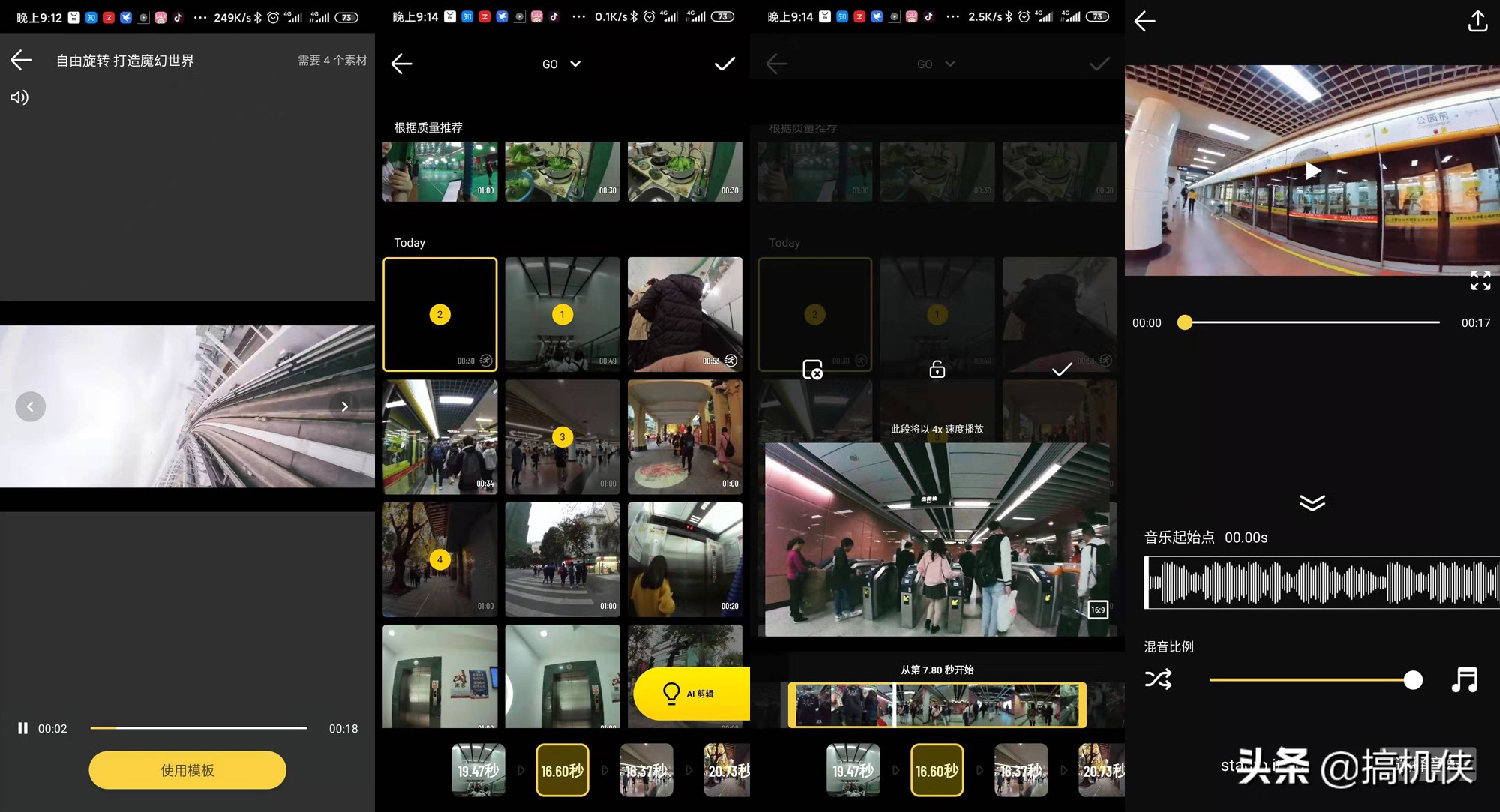Open the AI剪辑 tool
The image size is (1500, 812).
click(688, 693)
